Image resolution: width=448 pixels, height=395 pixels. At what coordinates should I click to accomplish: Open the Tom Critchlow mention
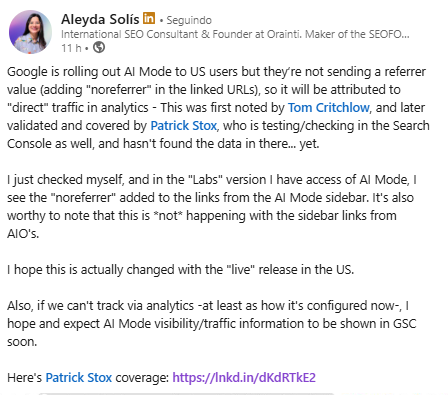coord(328,108)
